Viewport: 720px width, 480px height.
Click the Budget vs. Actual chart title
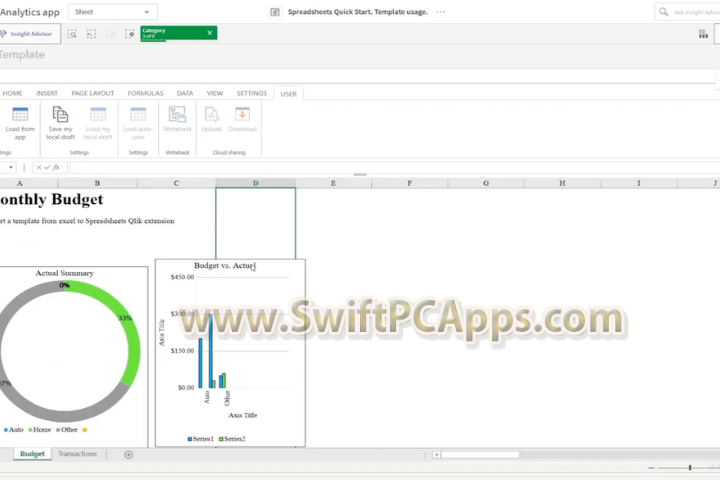coord(225,265)
